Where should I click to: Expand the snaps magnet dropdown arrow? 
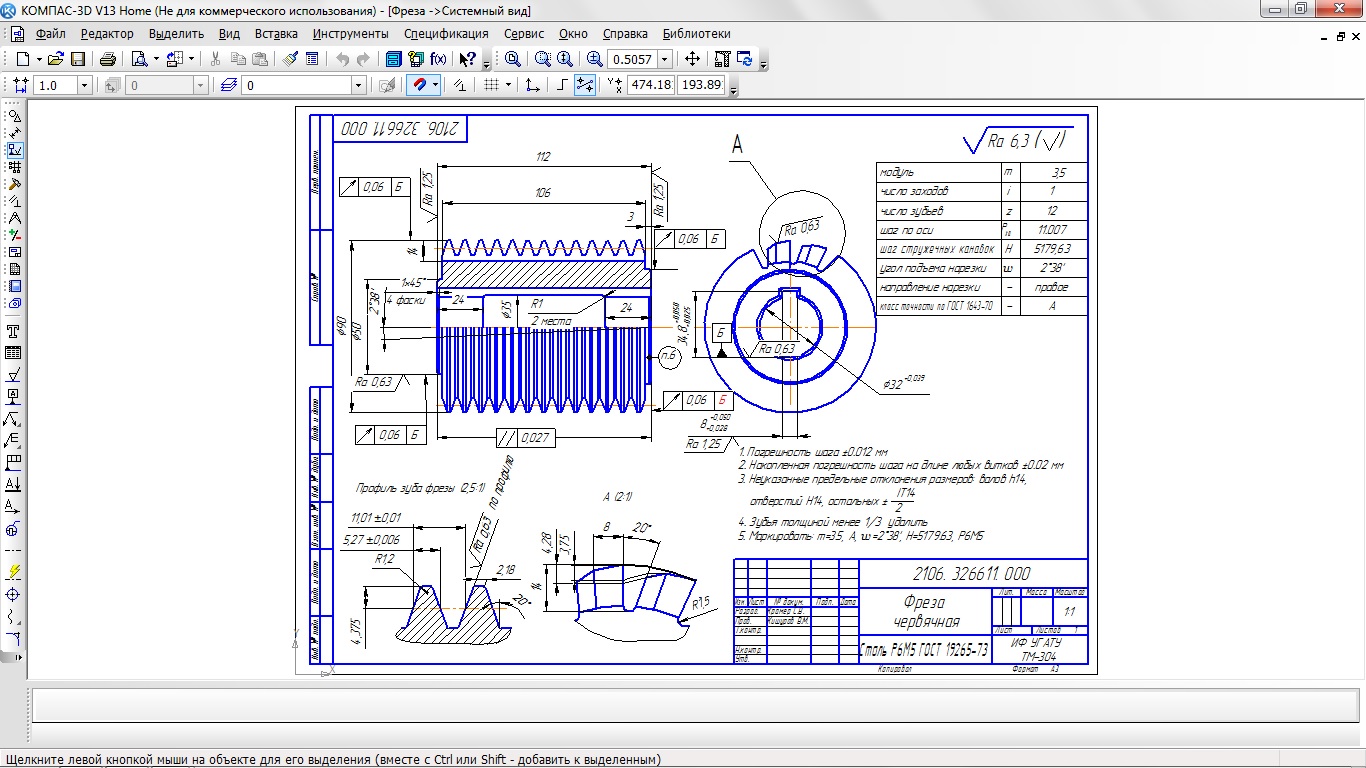coord(436,85)
